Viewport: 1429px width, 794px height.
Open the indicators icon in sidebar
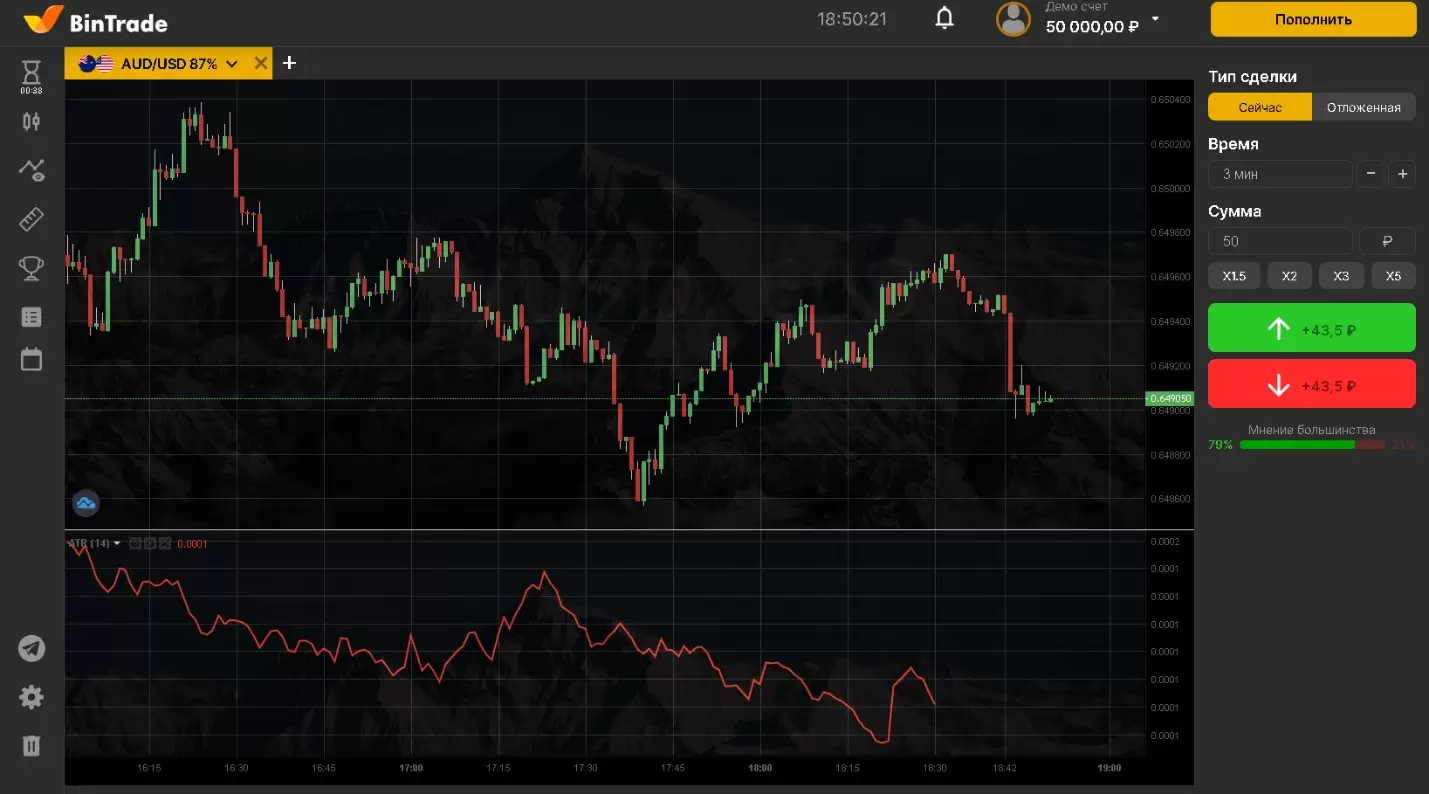pos(32,170)
